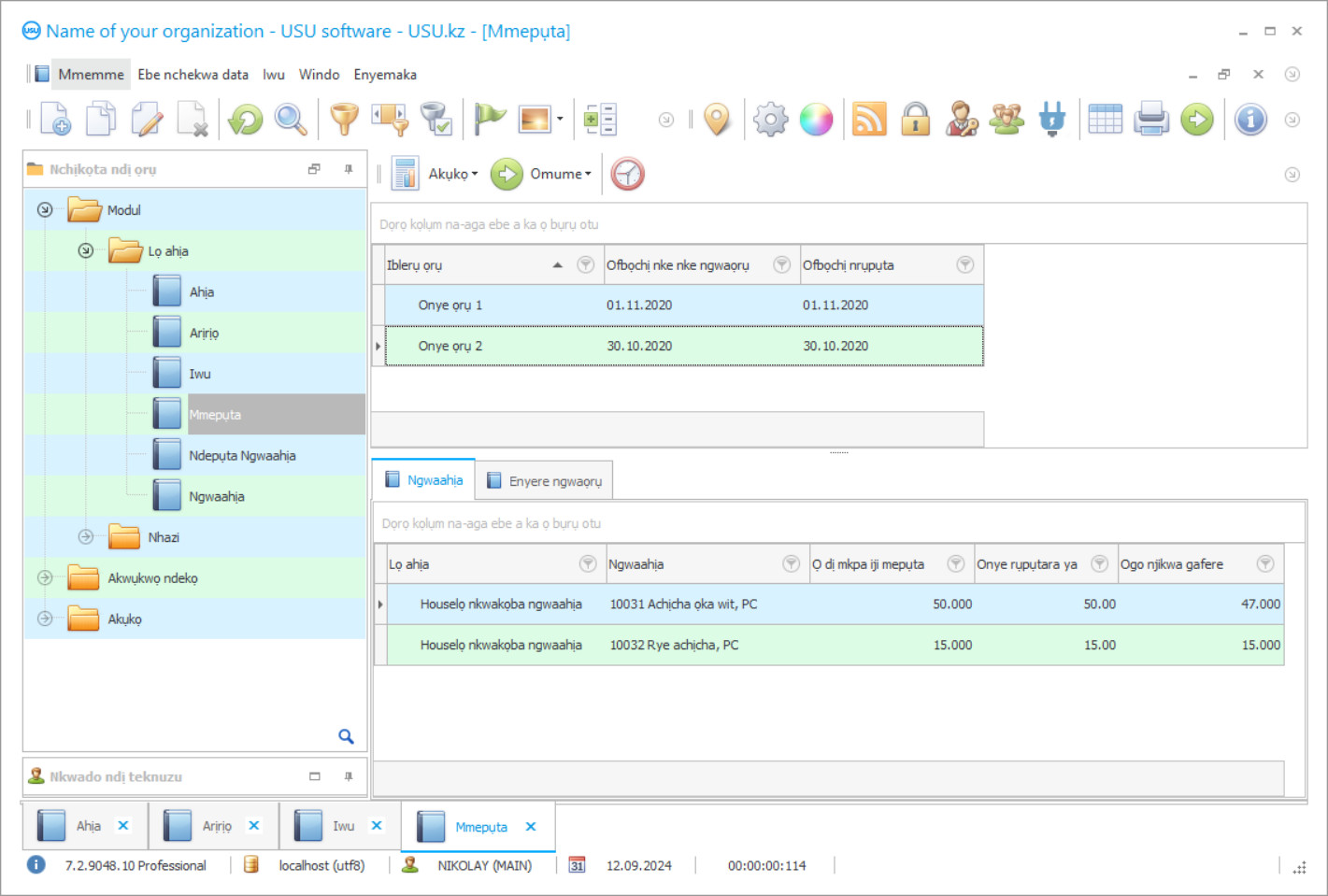This screenshot has height=896, width=1328.
Task: Open settings gear icon
Action: (x=771, y=119)
